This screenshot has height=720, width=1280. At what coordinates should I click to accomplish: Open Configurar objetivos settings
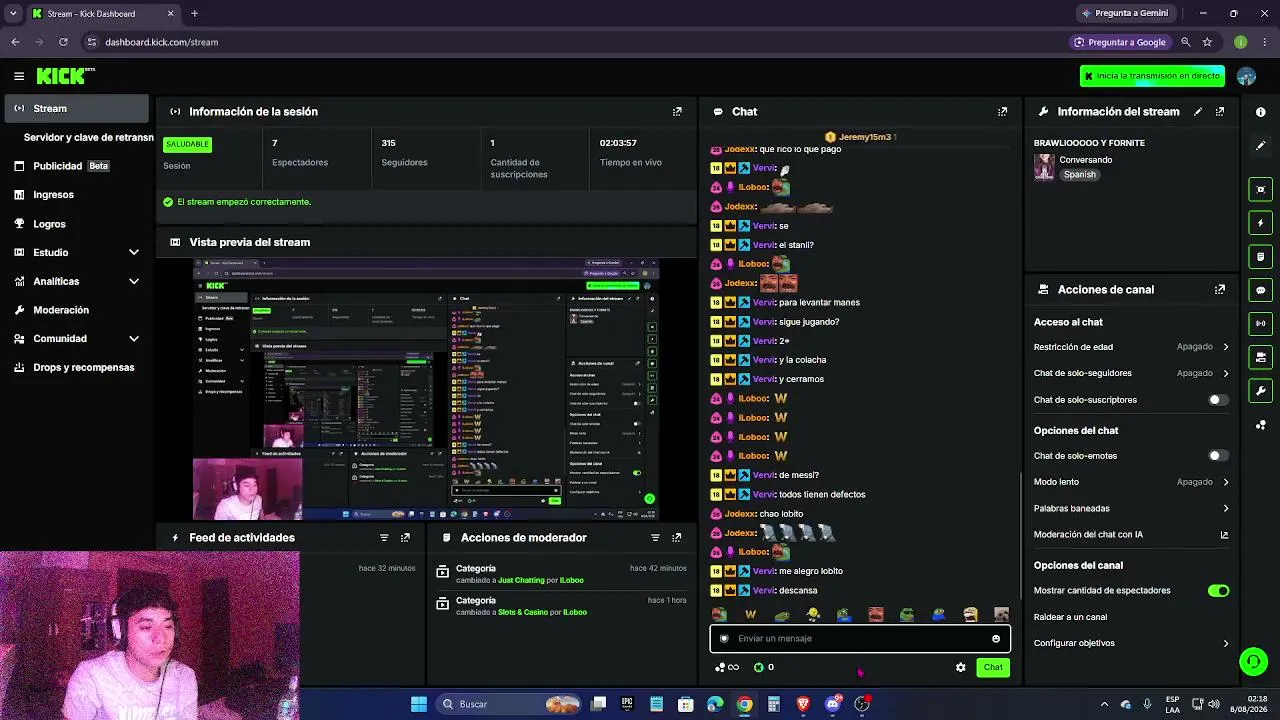pos(1131,644)
